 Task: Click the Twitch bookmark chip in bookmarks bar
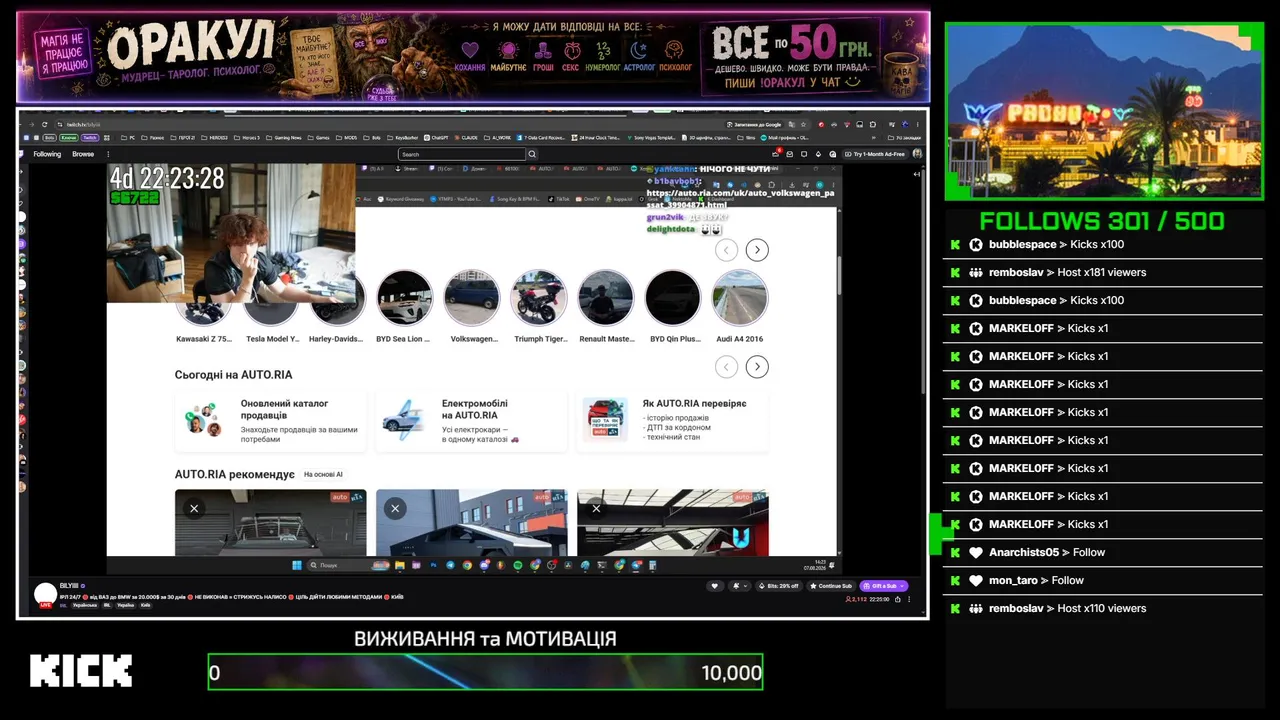(90, 137)
